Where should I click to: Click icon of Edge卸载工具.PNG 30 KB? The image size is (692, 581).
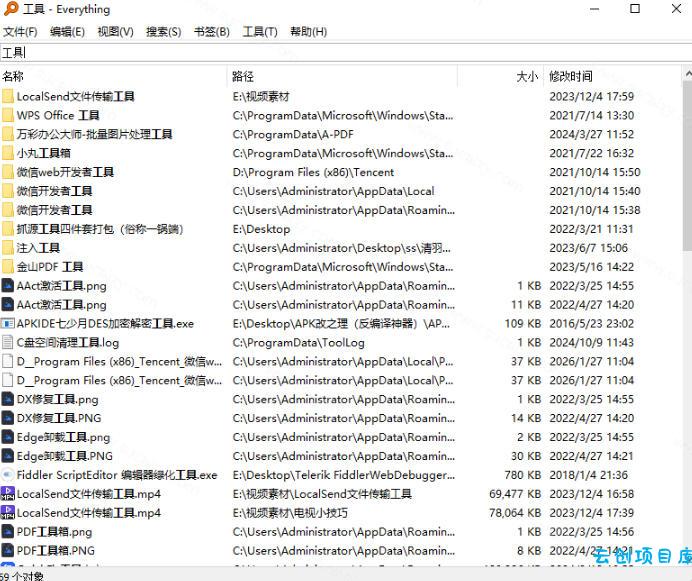point(8,456)
